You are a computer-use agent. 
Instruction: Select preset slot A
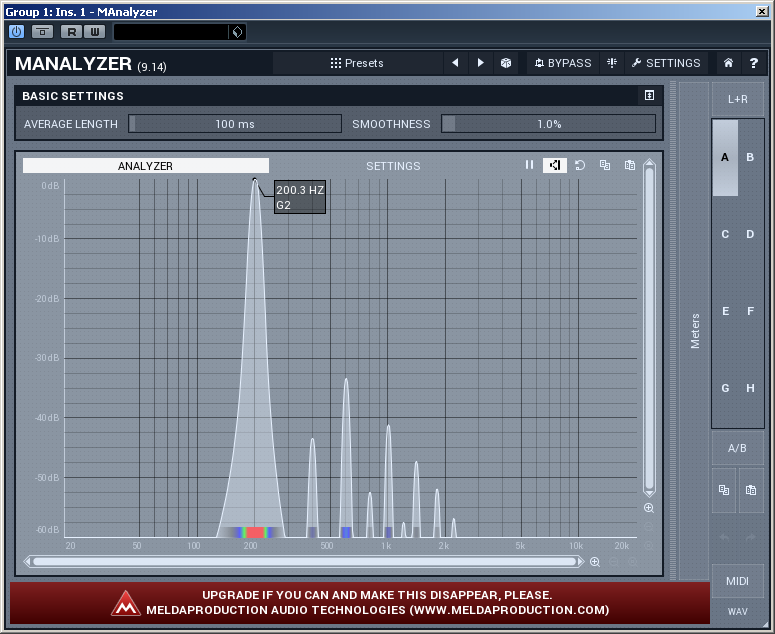tap(725, 157)
